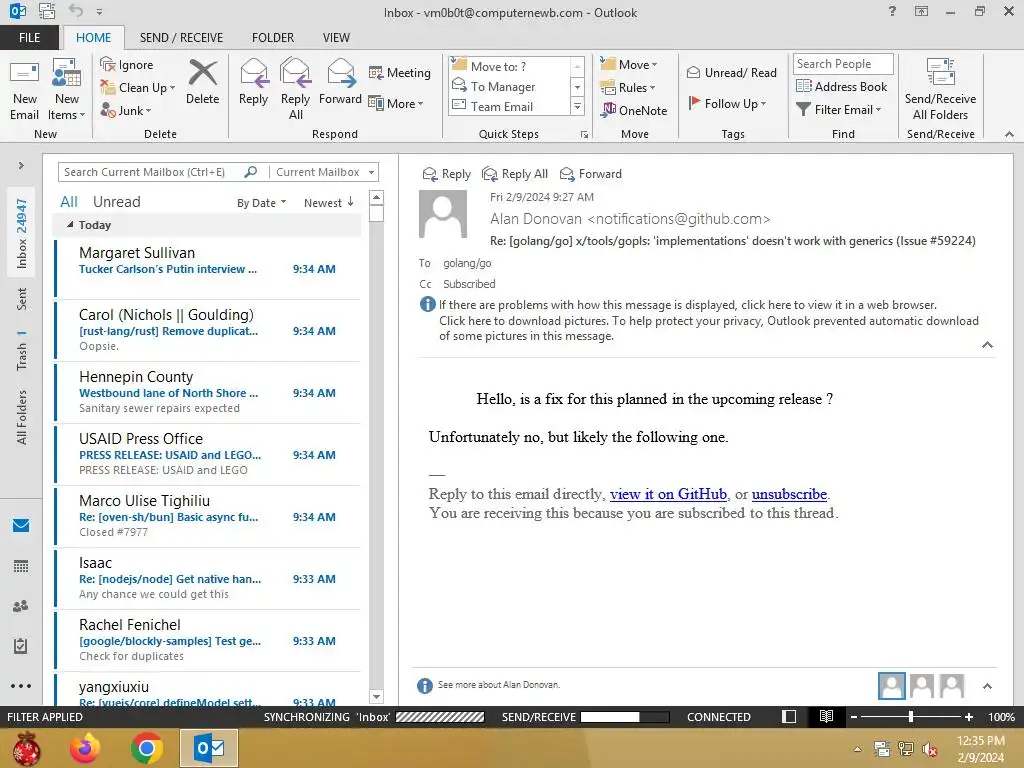Screen dimensions: 1024x768
Task: Open the USAID Press Office email
Action: 208,454
